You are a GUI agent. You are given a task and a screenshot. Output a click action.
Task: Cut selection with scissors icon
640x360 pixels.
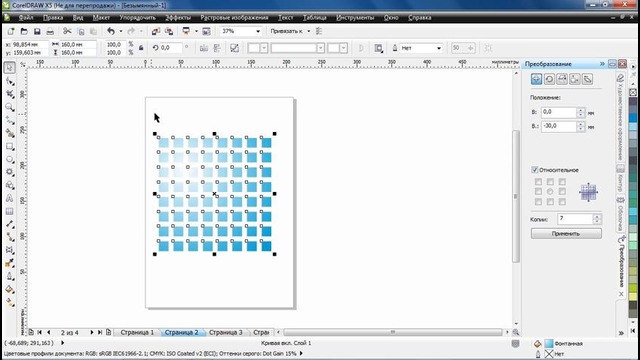[x=67, y=31]
